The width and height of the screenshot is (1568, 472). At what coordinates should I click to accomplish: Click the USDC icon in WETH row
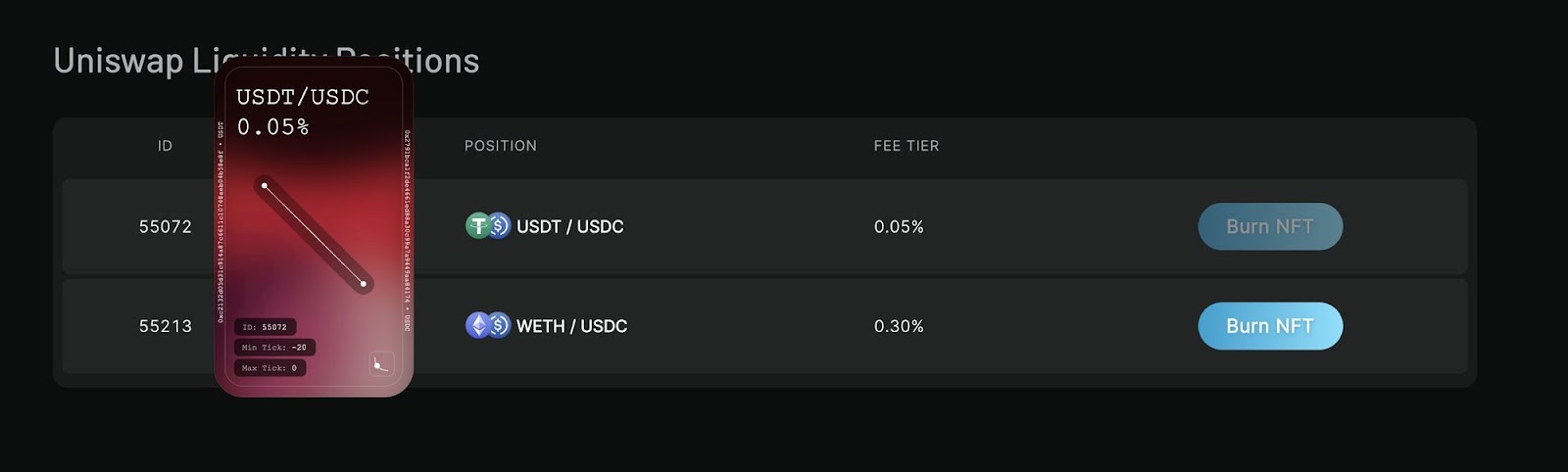point(499,325)
